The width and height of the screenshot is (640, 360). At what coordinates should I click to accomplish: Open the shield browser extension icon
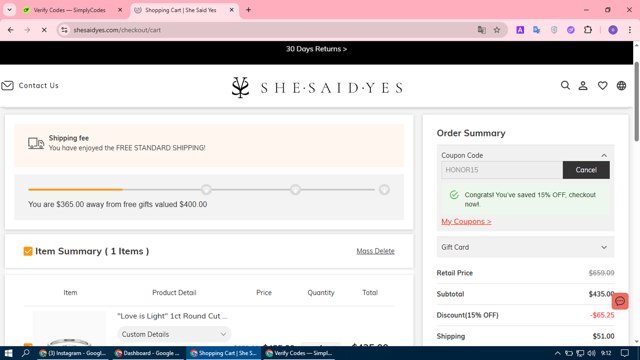point(554,30)
